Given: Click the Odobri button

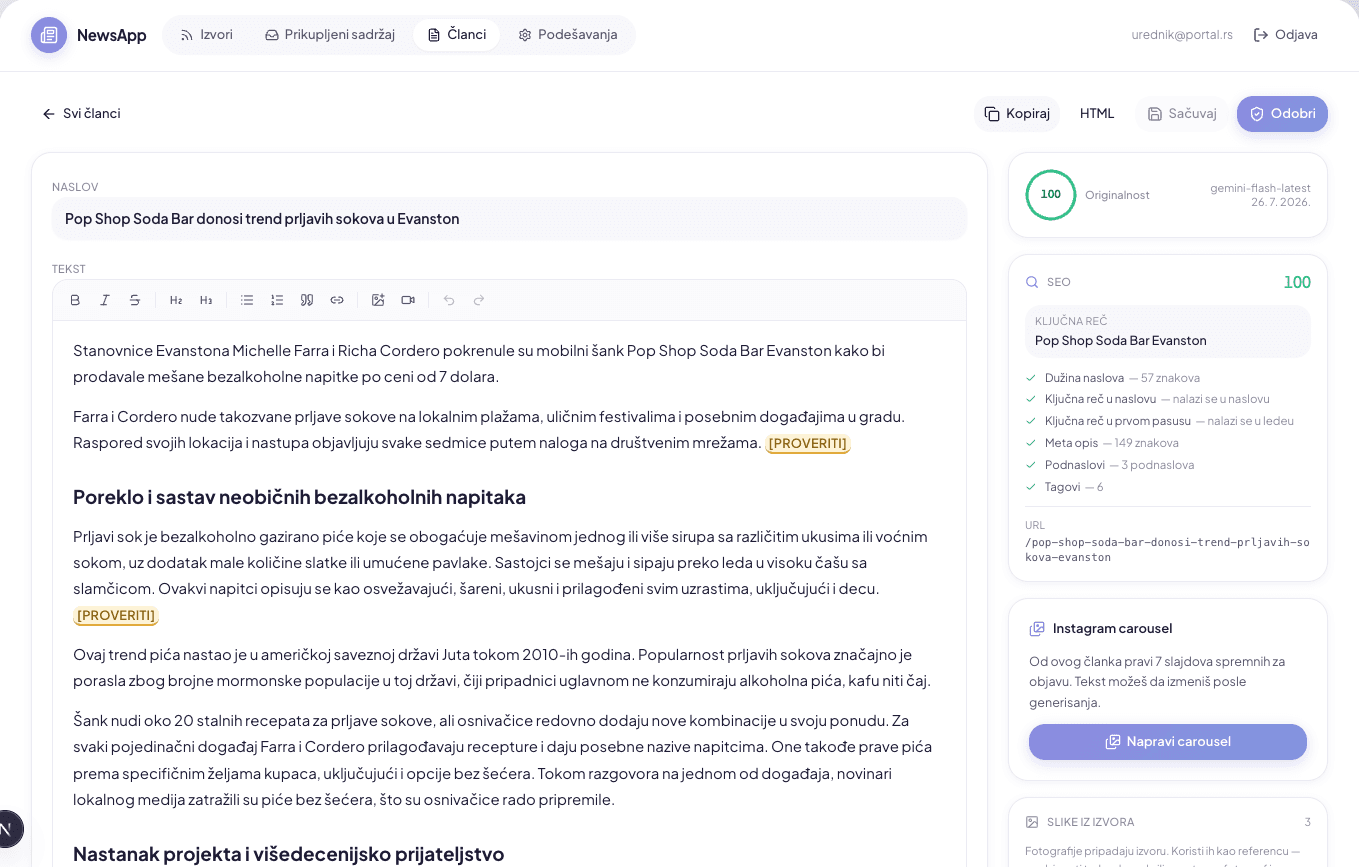Looking at the screenshot, I should [x=1282, y=114].
